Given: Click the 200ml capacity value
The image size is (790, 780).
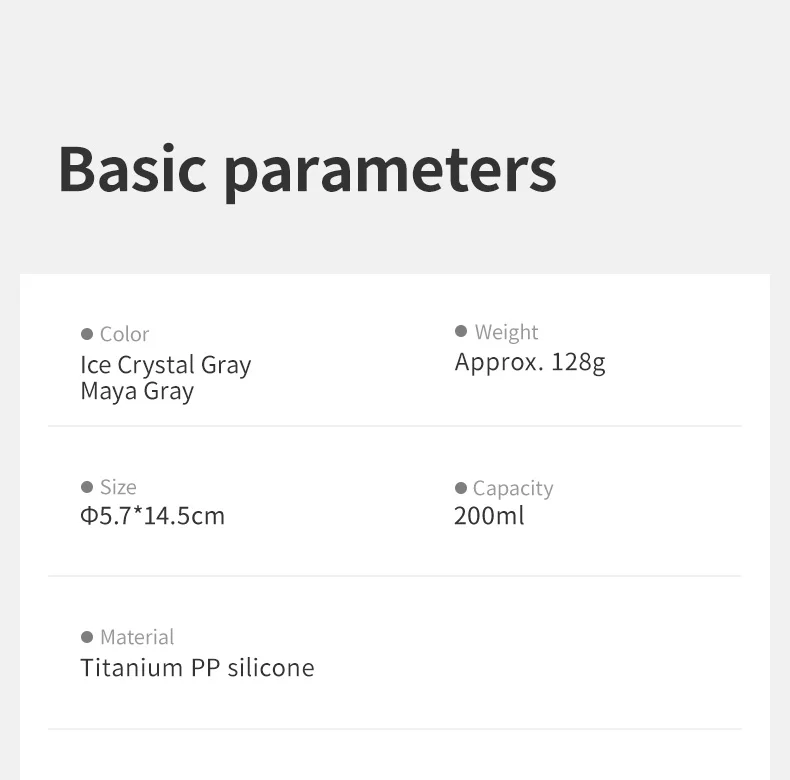Looking at the screenshot, I should click(489, 516).
